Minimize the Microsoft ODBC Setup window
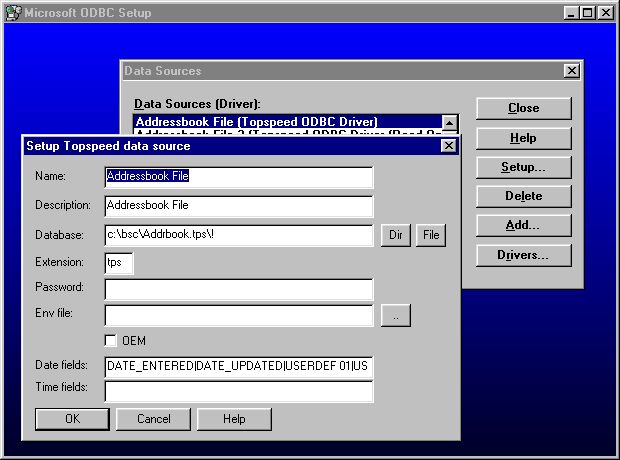The height and width of the screenshot is (460, 620). click(x=571, y=13)
